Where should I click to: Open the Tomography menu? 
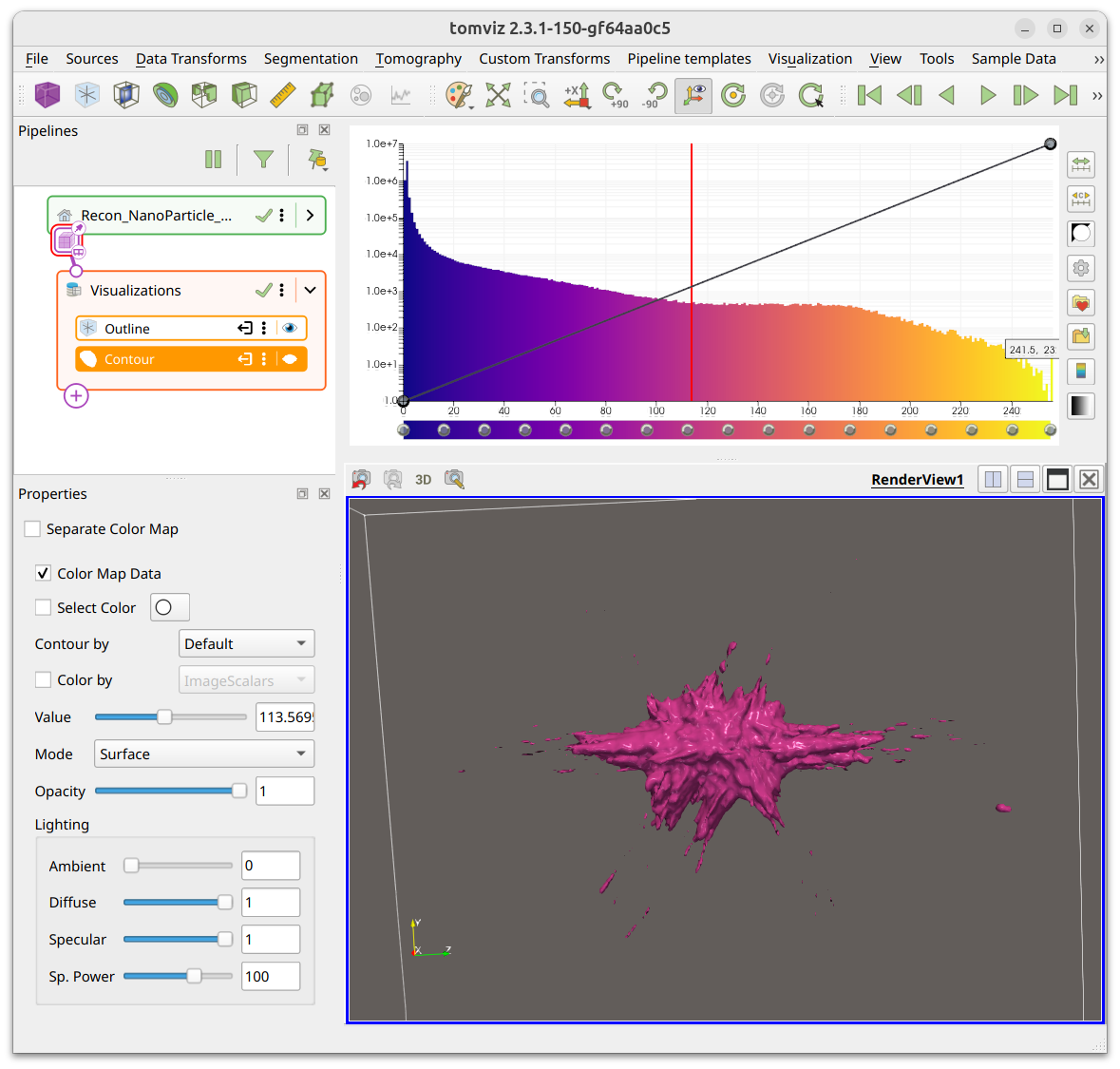(x=419, y=59)
